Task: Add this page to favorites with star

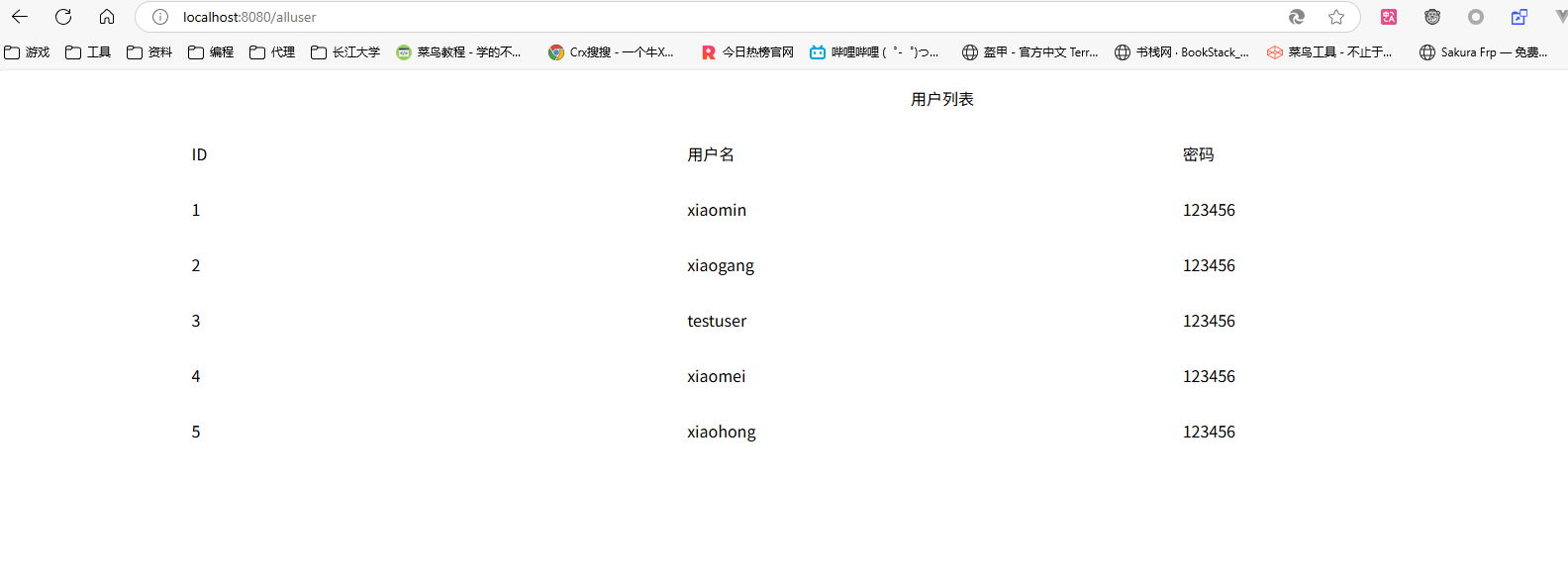Action: point(1336,17)
